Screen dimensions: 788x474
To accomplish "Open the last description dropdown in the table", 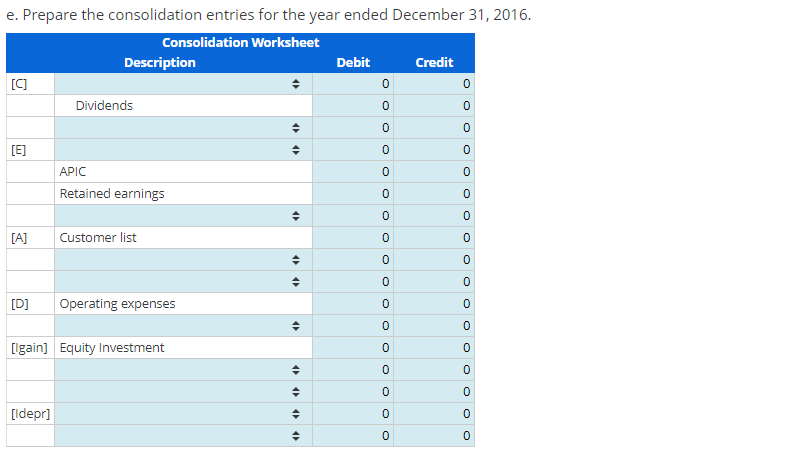I will click(183, 436).
